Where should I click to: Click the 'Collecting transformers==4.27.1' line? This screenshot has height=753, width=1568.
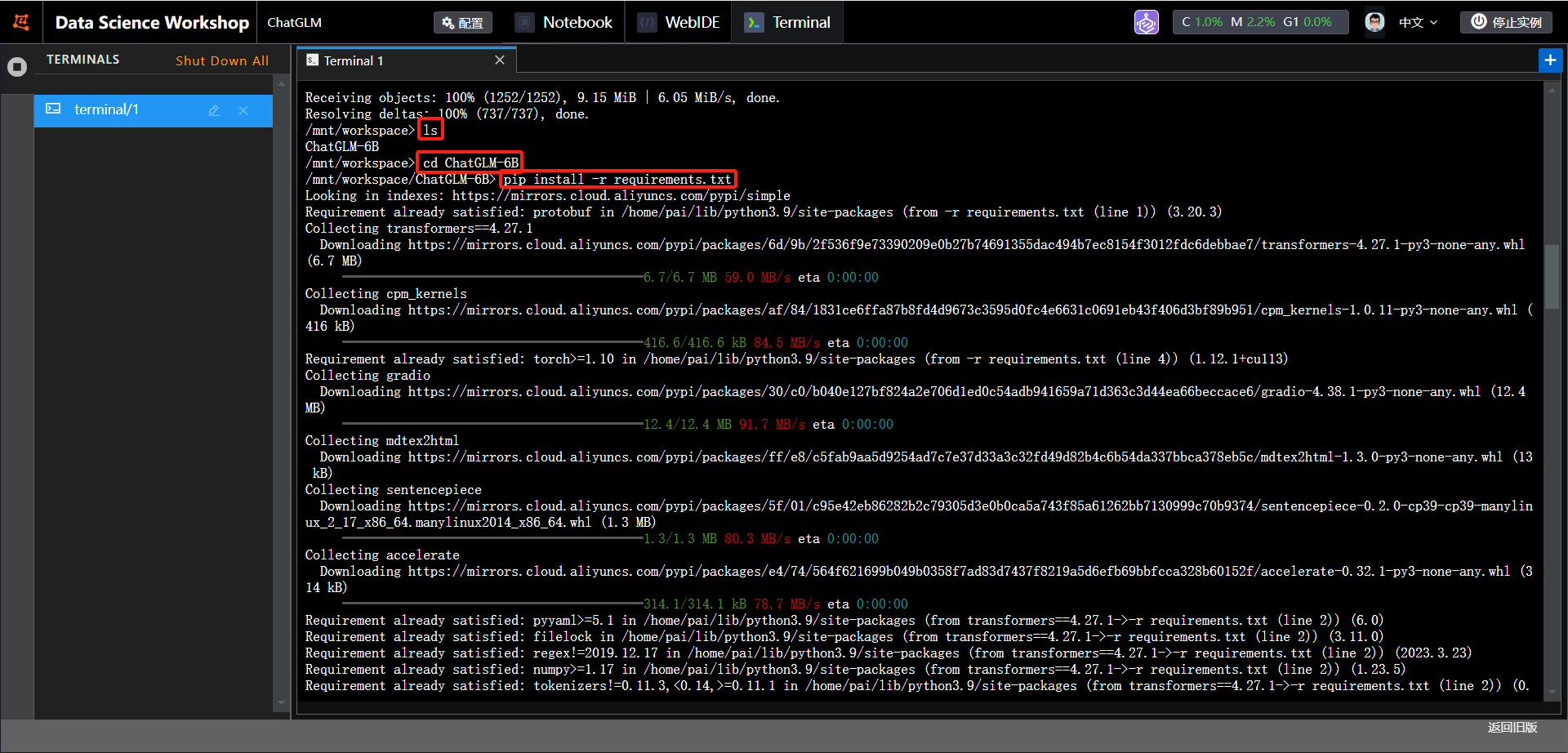(x=419, y=229)
